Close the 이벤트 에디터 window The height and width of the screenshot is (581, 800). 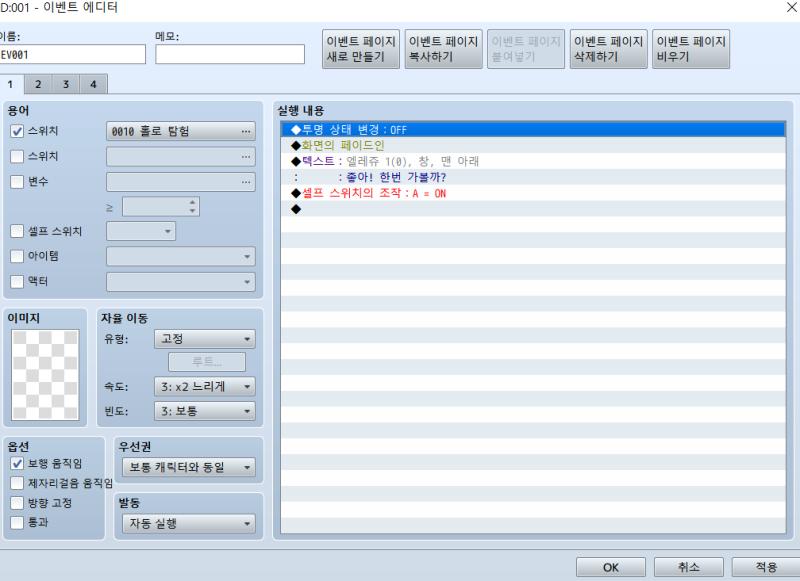pyautogui.click(x=791, y=7)
